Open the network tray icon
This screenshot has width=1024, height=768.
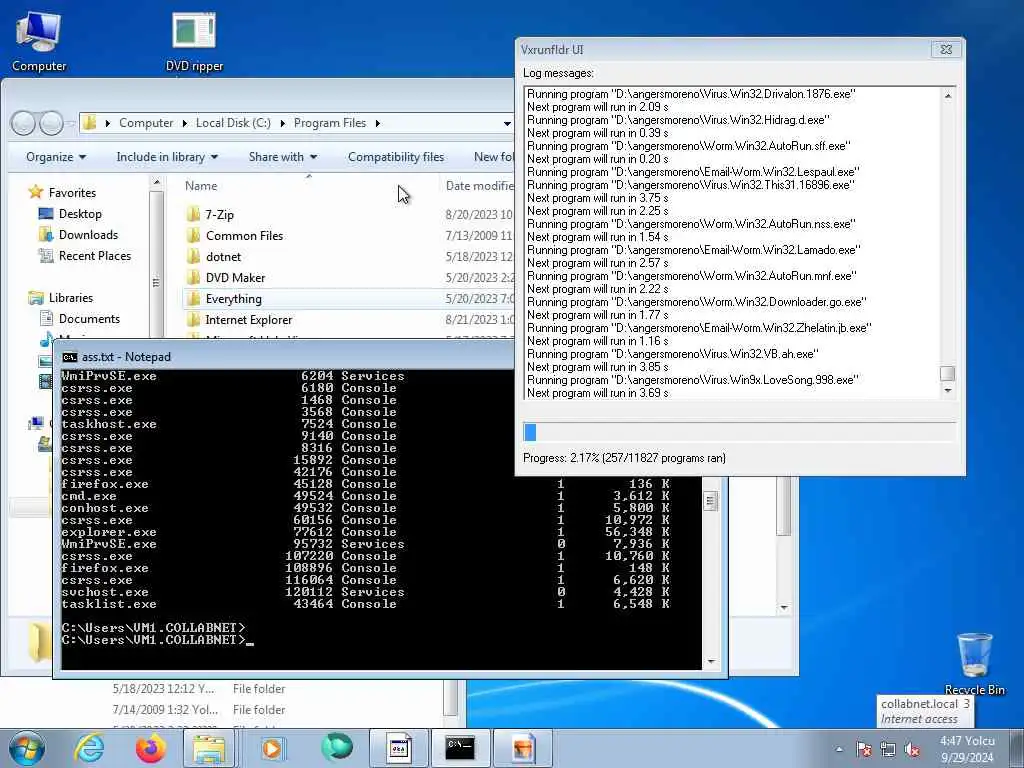click(x=888, y=750)
